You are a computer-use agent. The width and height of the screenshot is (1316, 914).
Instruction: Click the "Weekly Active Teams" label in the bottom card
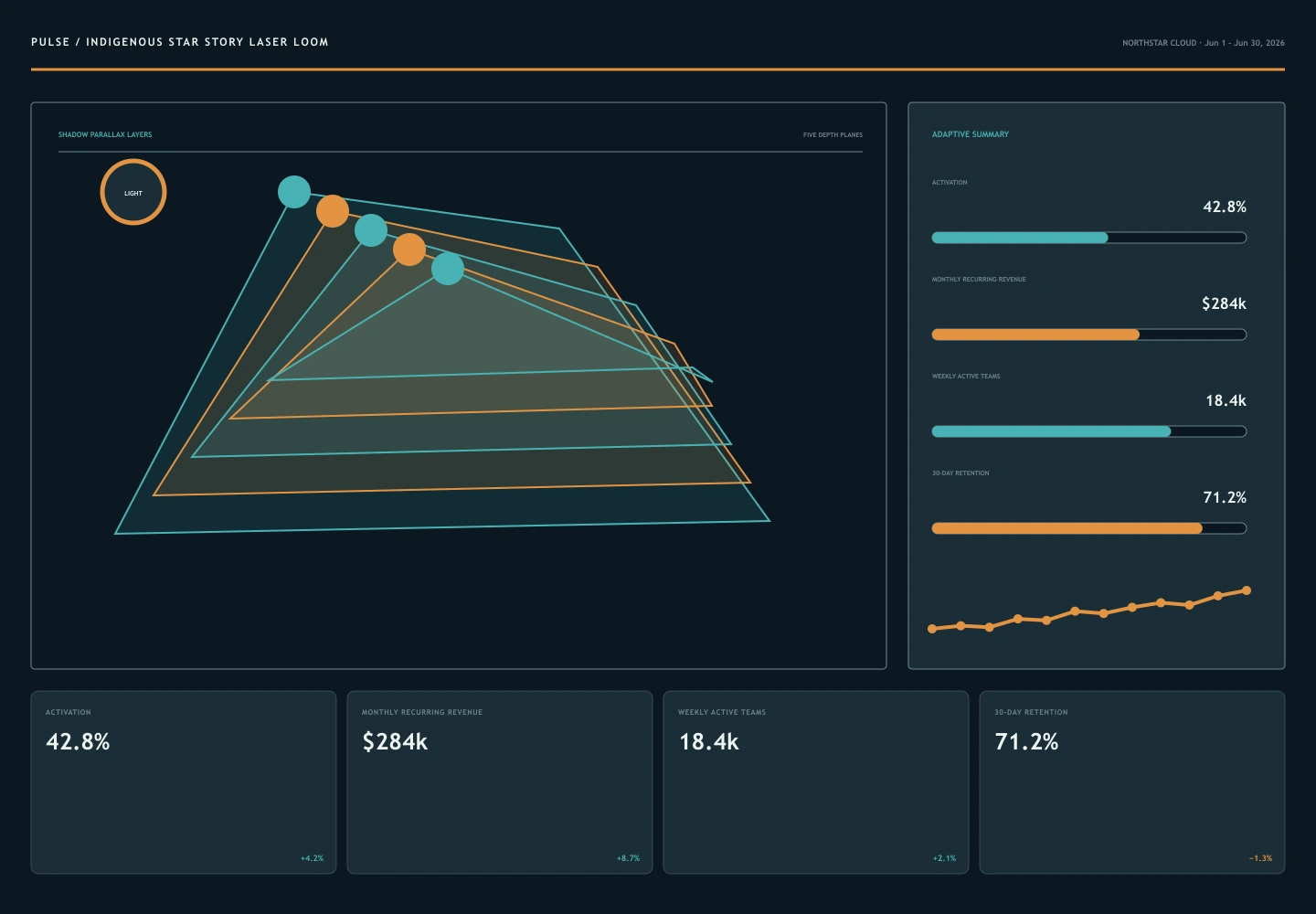click(x=722, y=712)
